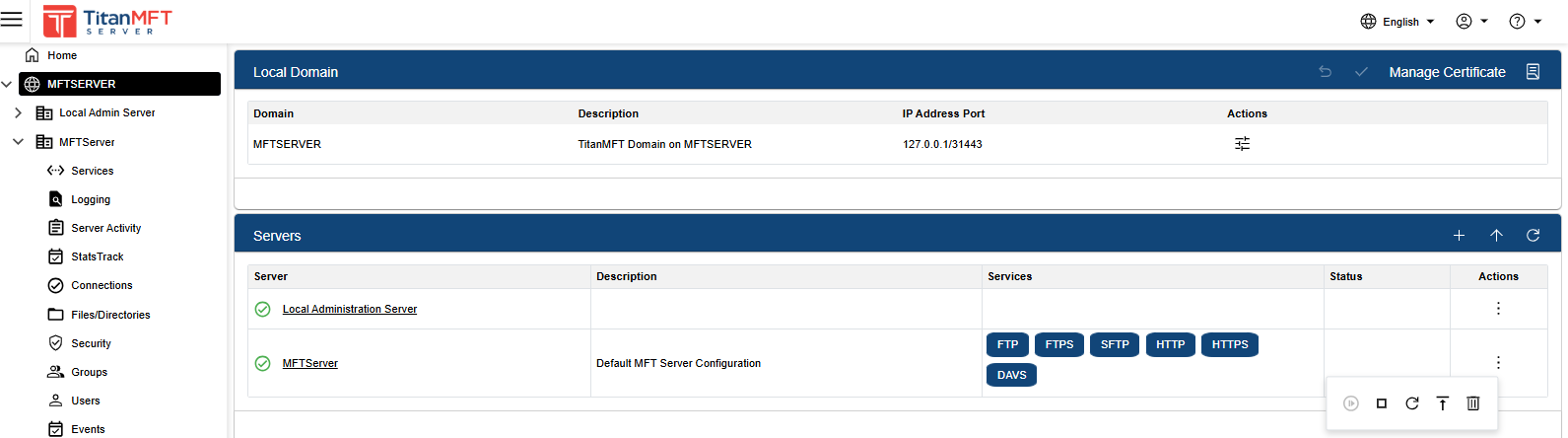Screen dimensions: 1568x438
Task: Click the upload arrow icon in popup
Action: click(1443, 403)
